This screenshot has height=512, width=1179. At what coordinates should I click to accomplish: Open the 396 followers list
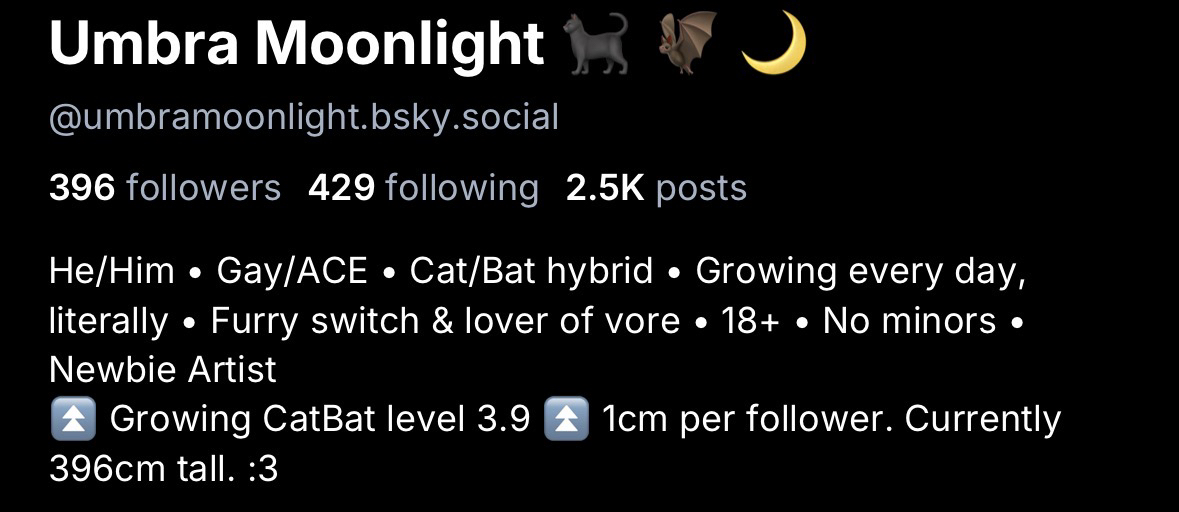coord(165,188)
